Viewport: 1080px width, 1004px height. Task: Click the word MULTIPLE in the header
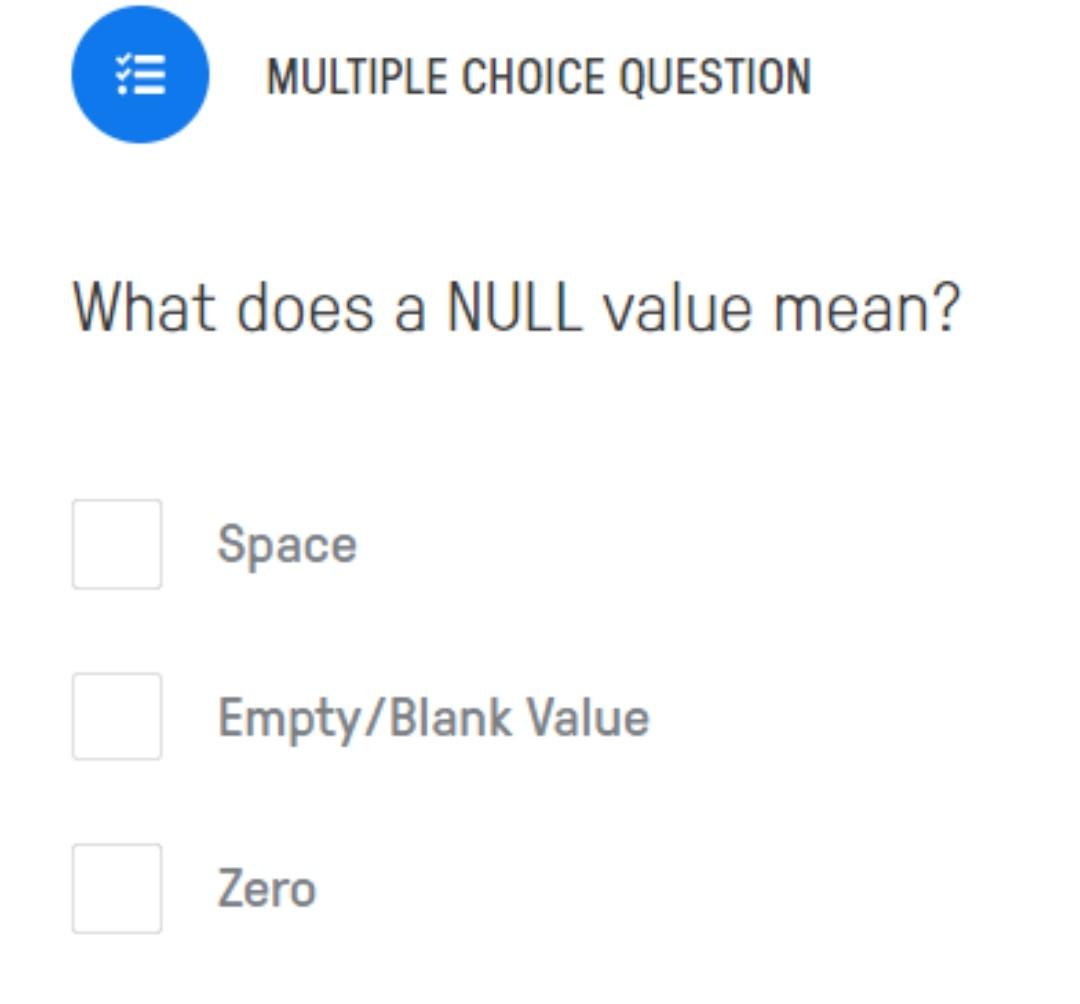coord(356,76)
